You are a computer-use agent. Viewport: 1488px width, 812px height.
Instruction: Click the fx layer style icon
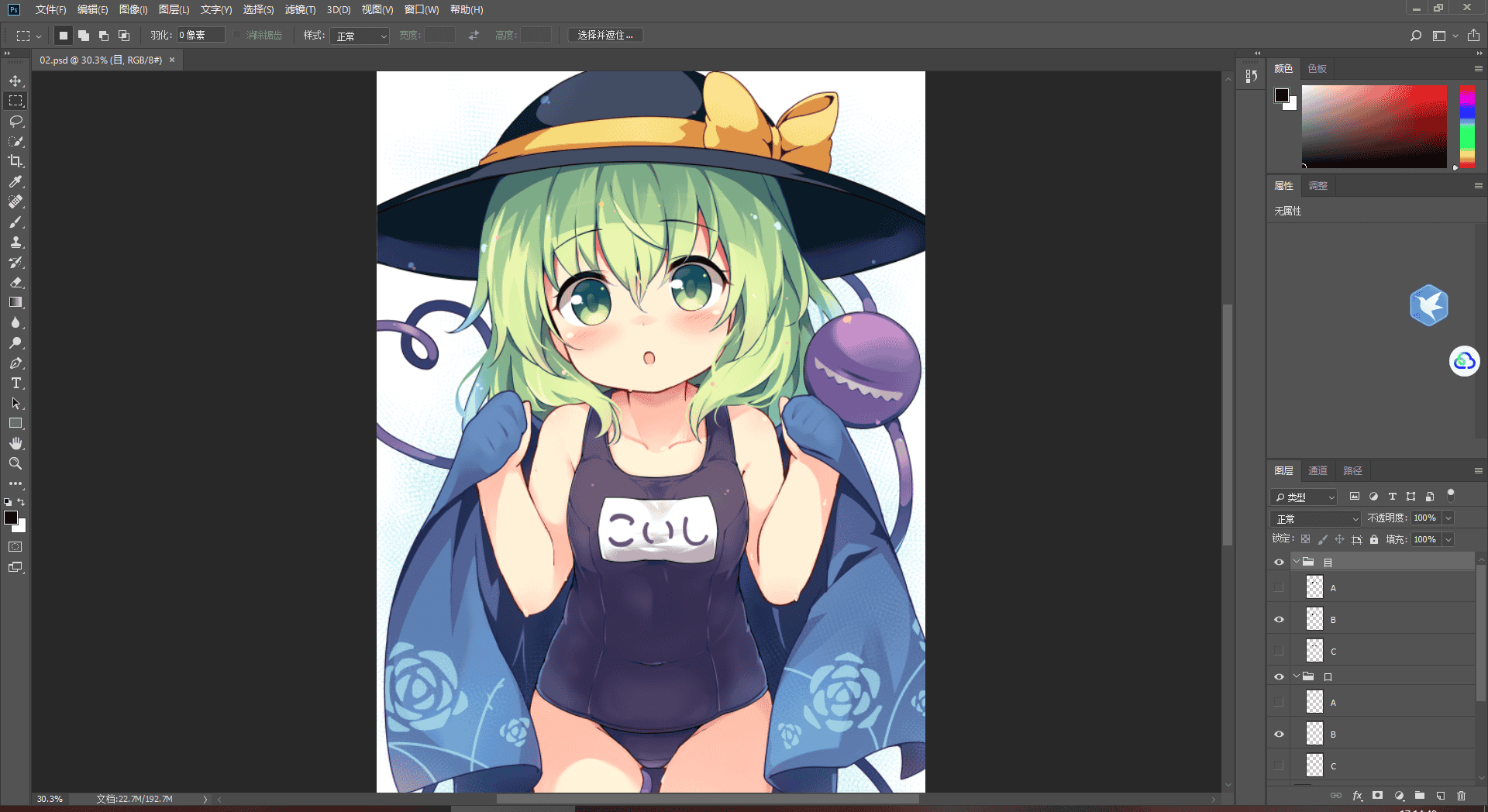1357,796
